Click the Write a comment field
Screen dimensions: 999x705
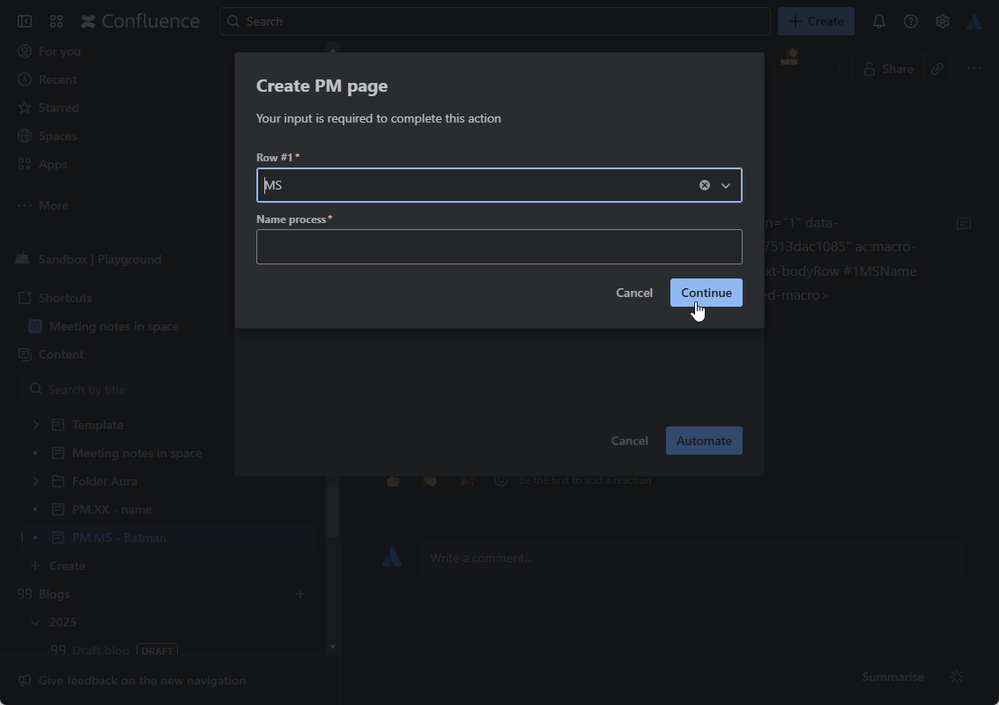pyautogui.click(x=691, y=558)
